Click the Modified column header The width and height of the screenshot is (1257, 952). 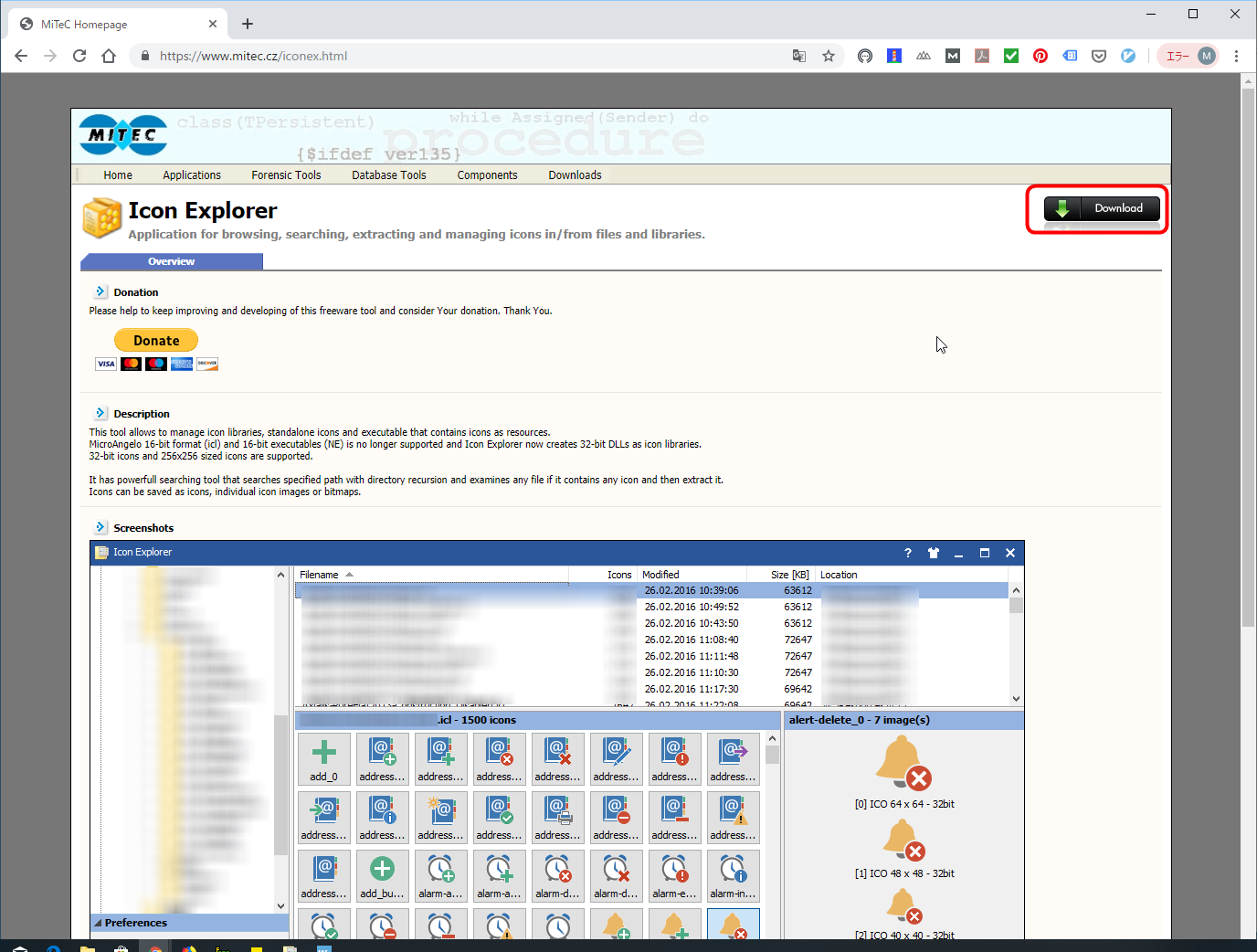pos(692,575)
